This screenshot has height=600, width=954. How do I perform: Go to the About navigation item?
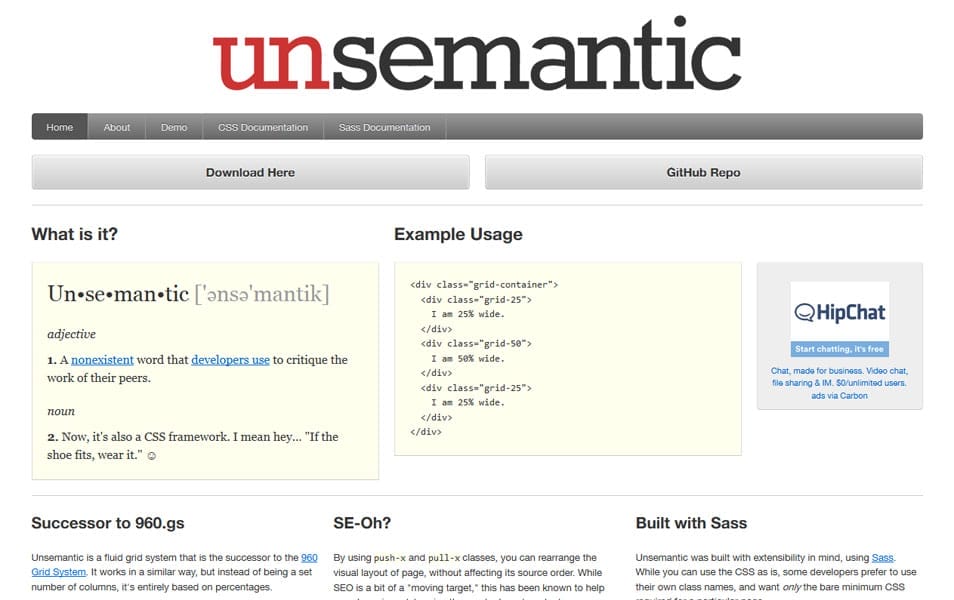coord(116,127)
